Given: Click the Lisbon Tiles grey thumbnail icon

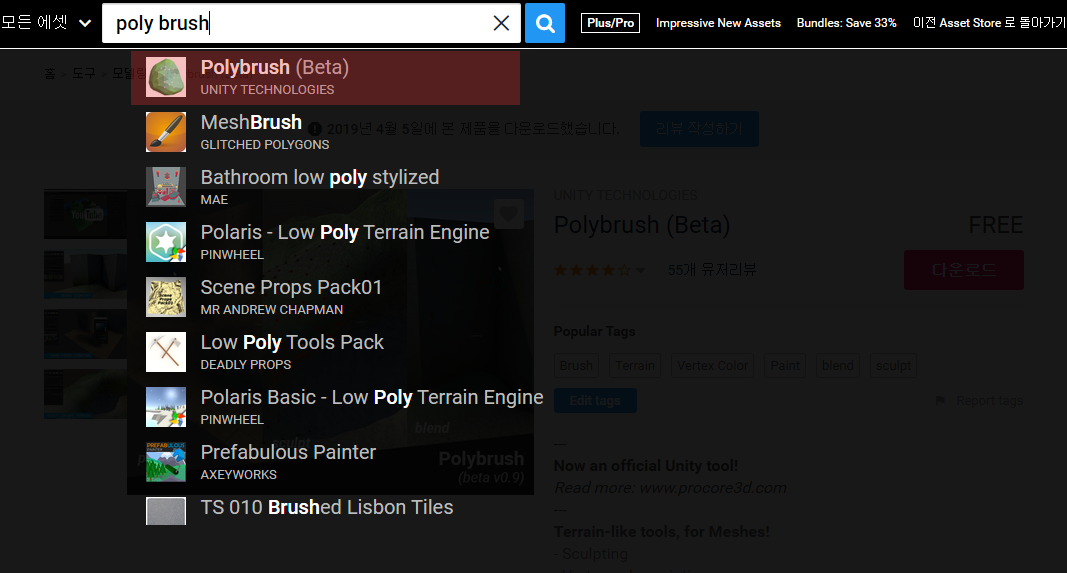Looking at the screenshot, I should pyautogui.click(x=166, y=511).
